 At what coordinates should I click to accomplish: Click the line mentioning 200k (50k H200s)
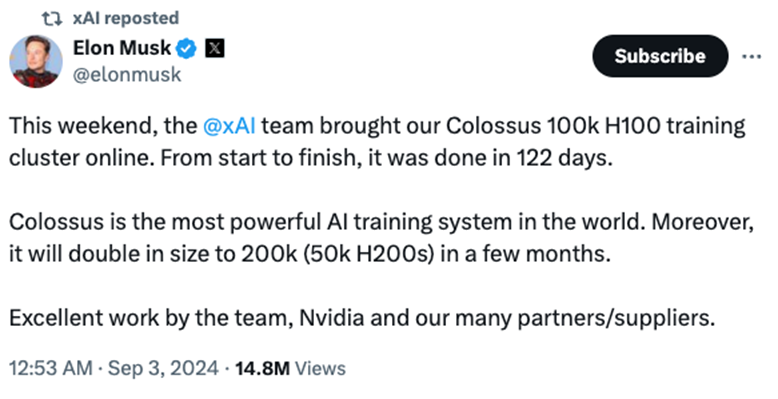coord(310,254)
